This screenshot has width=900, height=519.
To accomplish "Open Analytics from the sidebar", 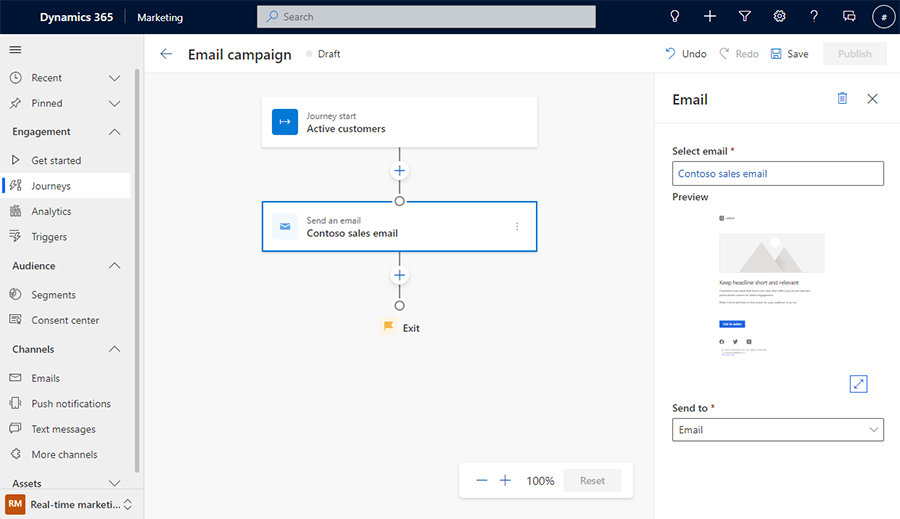I will [51, 211].
